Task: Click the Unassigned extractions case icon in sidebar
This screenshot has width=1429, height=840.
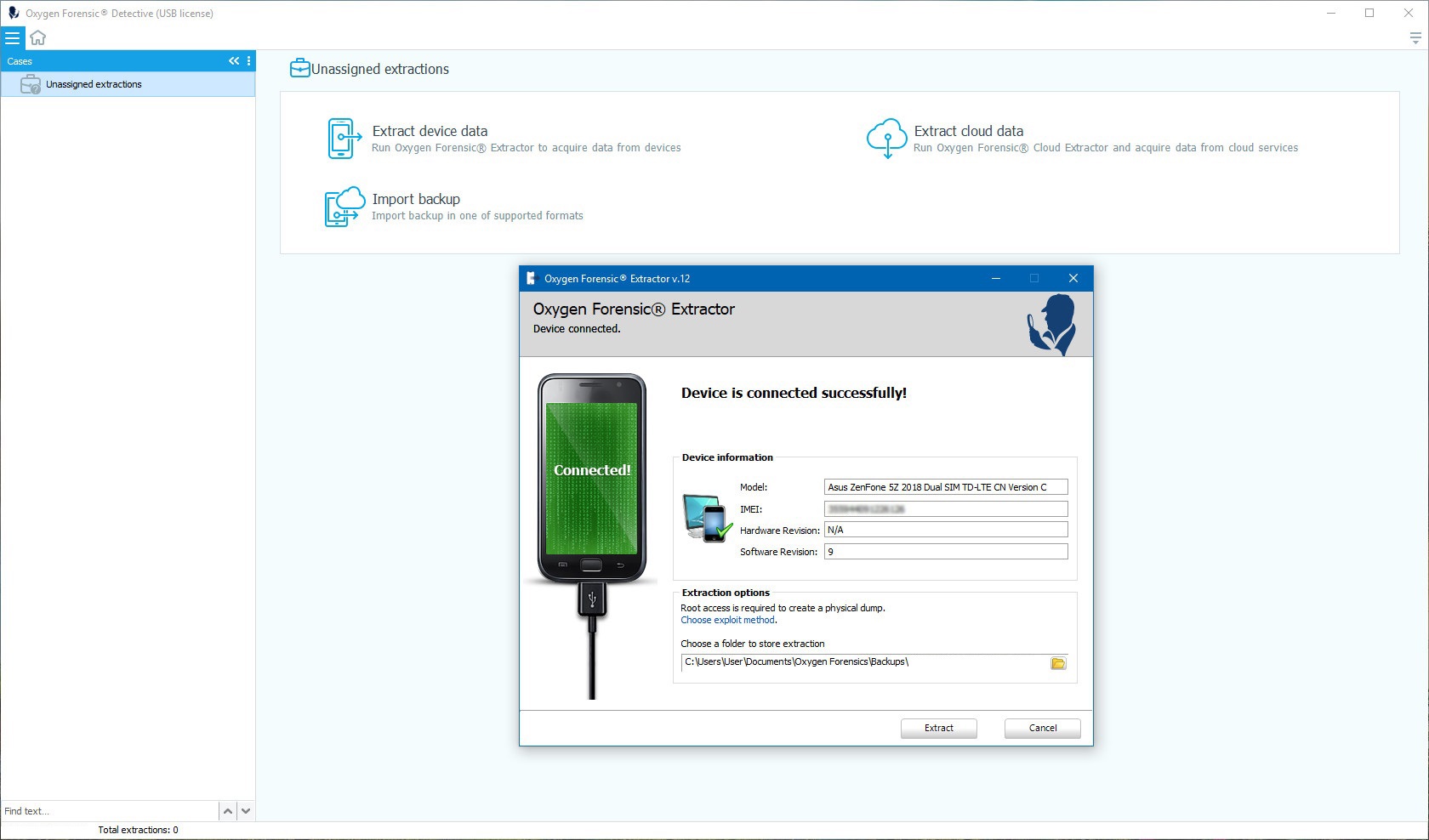Action: click(31, 84)
